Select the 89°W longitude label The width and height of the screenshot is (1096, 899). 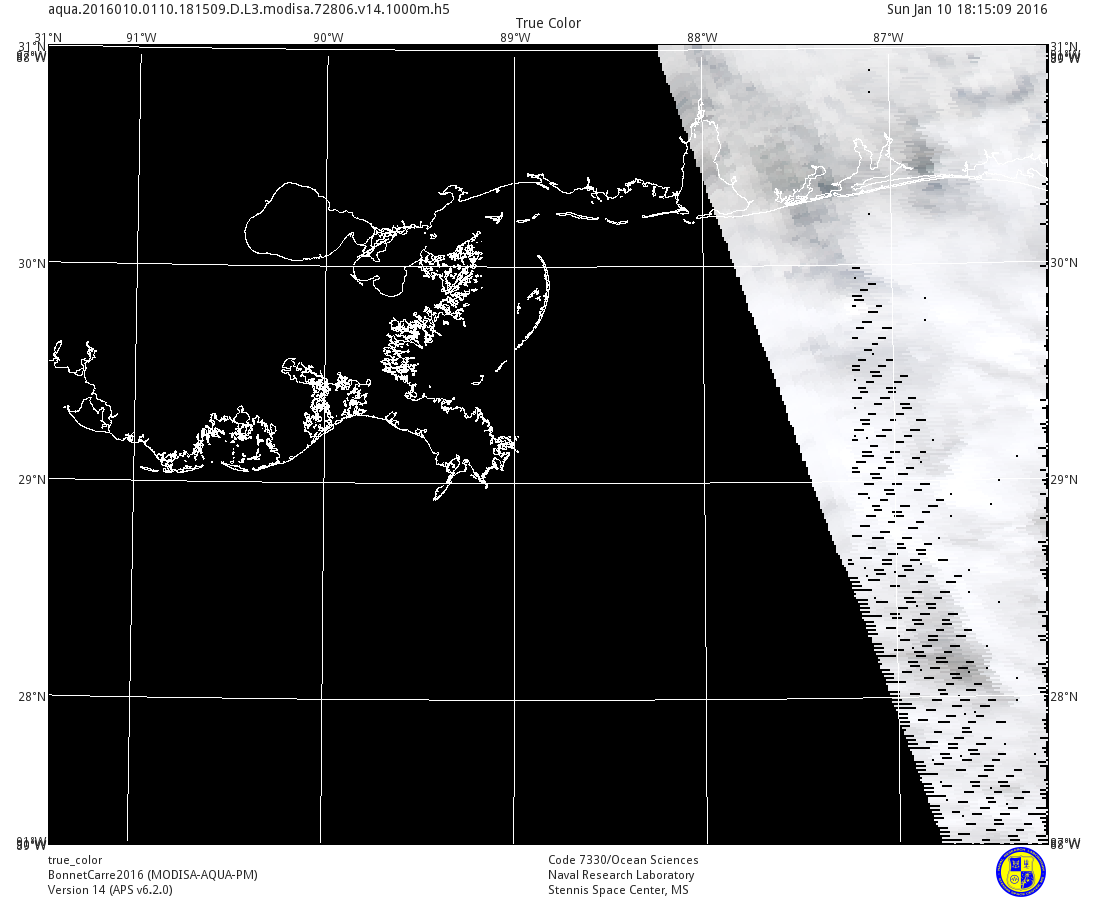coord(514,38)
